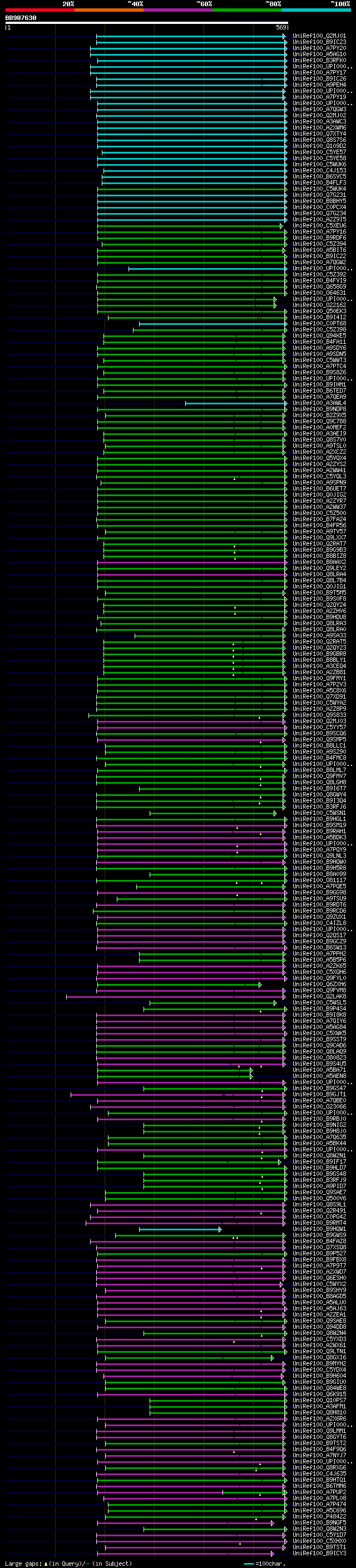Open hit UniRef100_Q2MJ01
356x1568 pixels.
tap(319, 36)
